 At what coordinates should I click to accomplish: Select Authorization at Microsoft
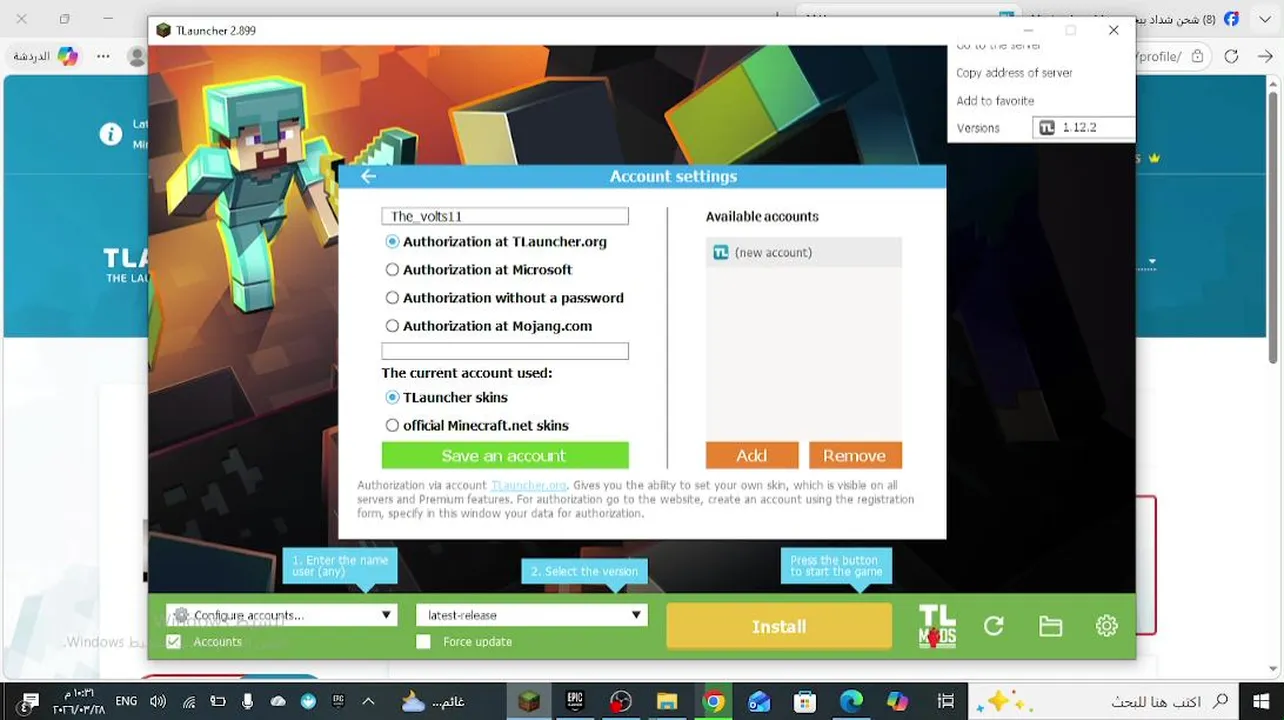392,270
